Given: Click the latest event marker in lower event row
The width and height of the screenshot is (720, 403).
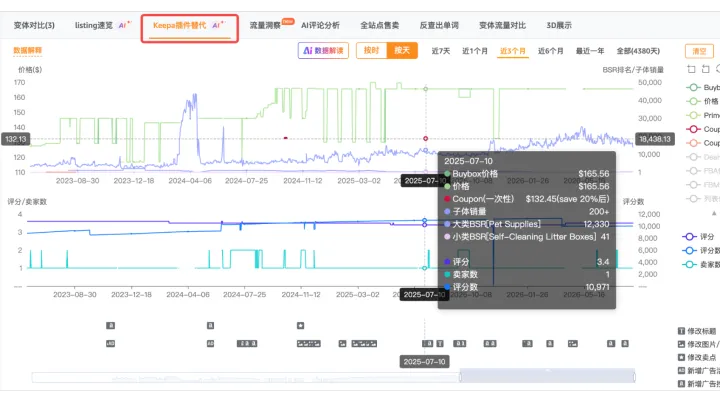Looking at the screenshot, I should click(625, 343).
